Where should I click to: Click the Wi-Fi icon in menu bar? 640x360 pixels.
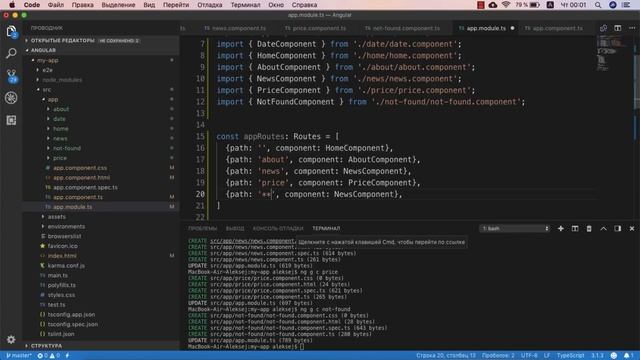506,5
